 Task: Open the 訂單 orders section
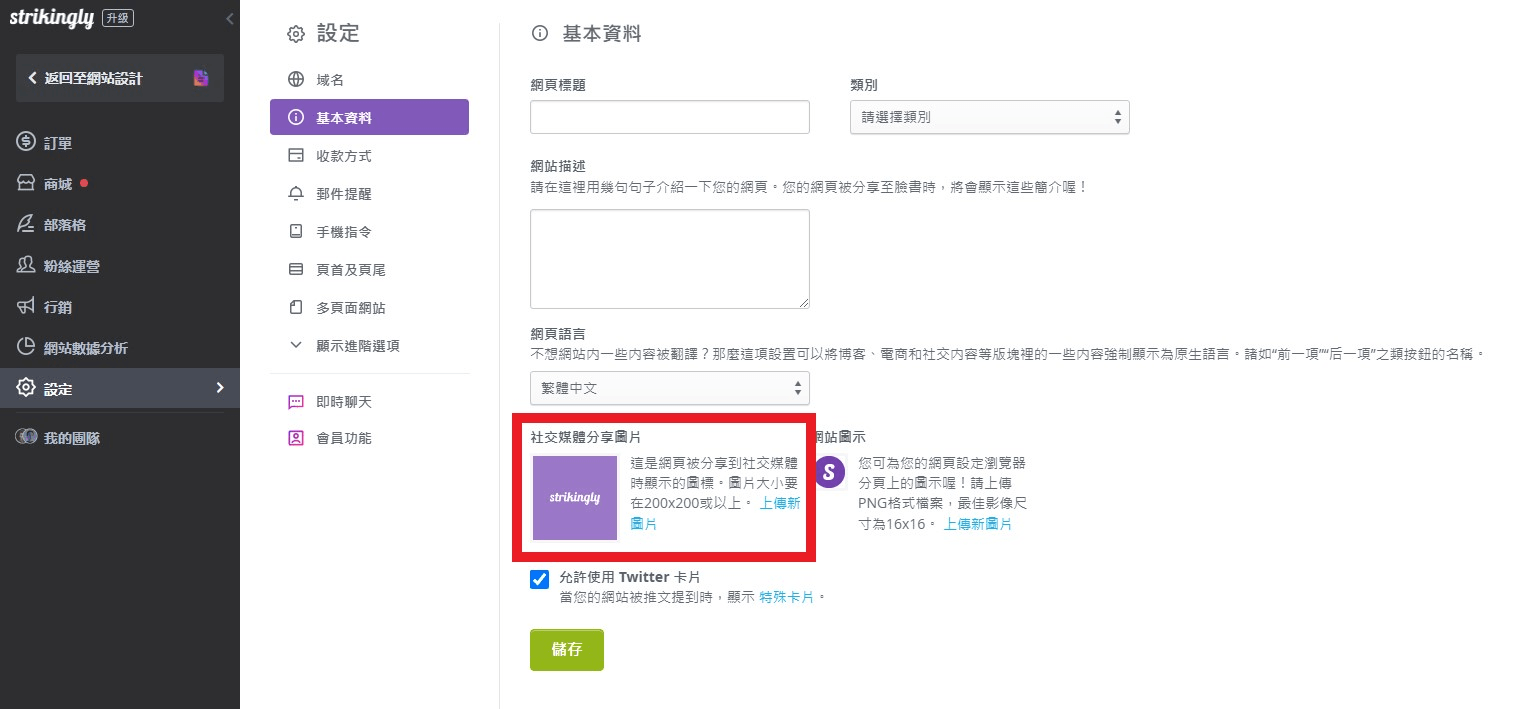tap(57, 141)
